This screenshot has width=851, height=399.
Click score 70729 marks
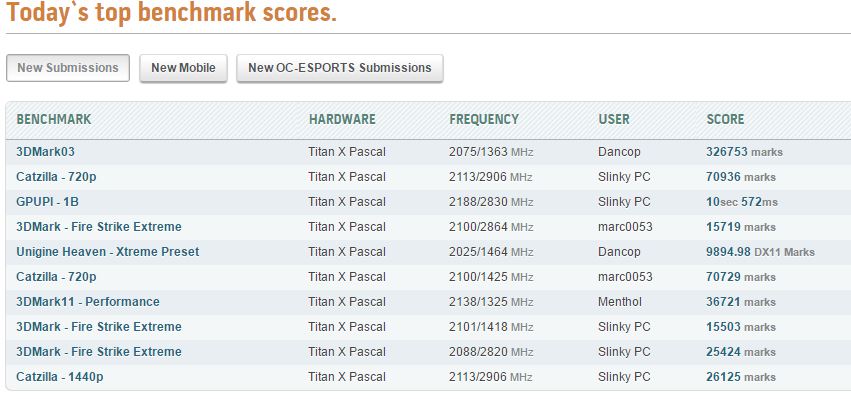point(741,277)
